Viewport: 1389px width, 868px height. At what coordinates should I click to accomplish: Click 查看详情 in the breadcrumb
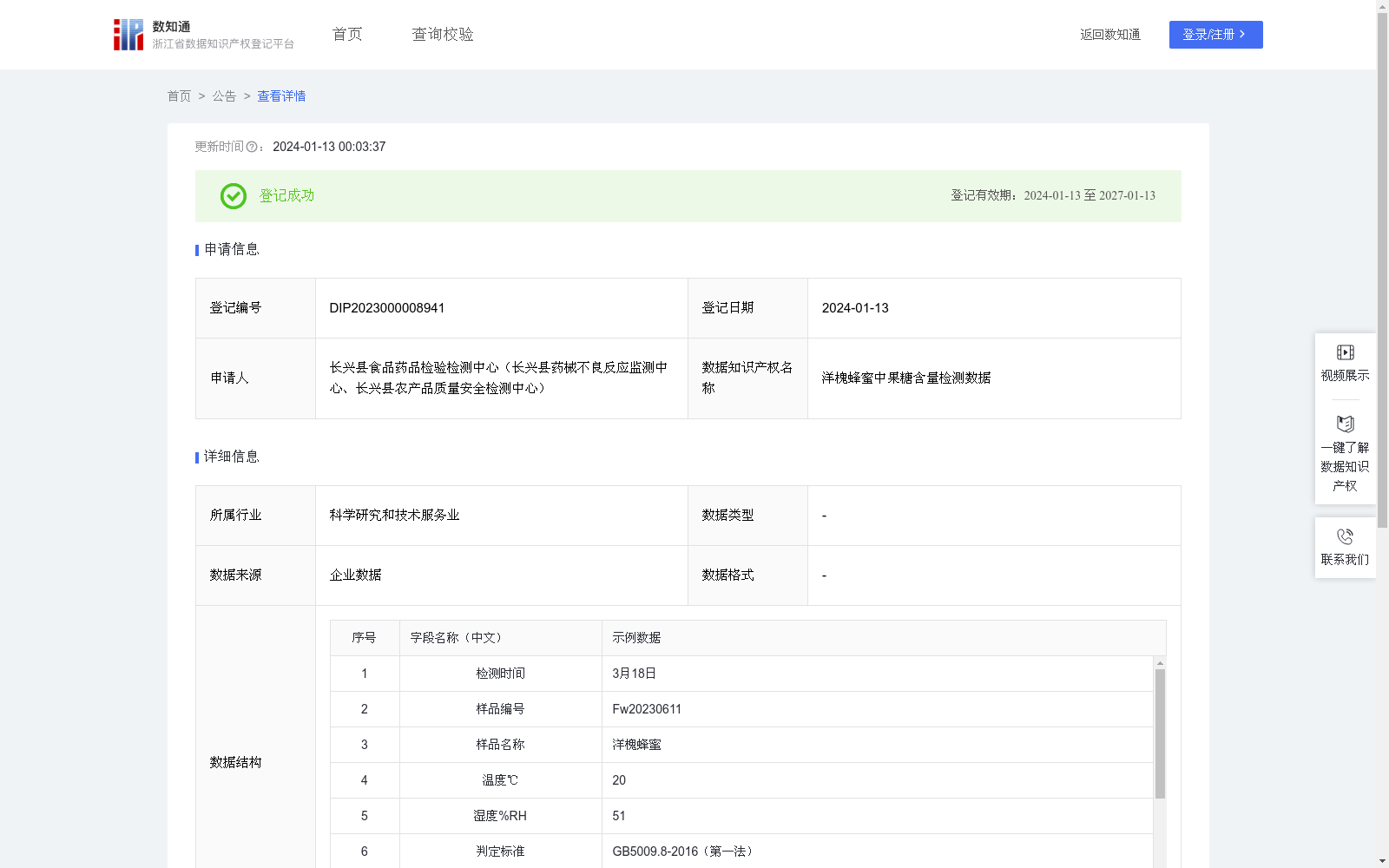coord(281,96)
